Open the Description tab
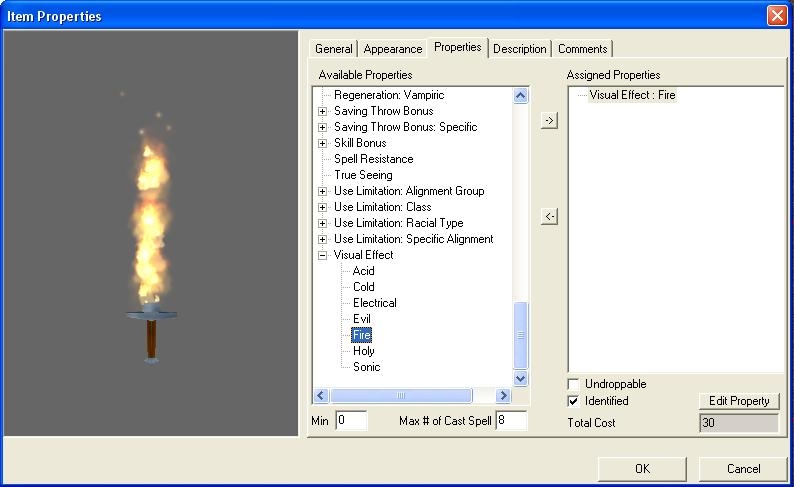The image size is (794, 487). point(519,49)
